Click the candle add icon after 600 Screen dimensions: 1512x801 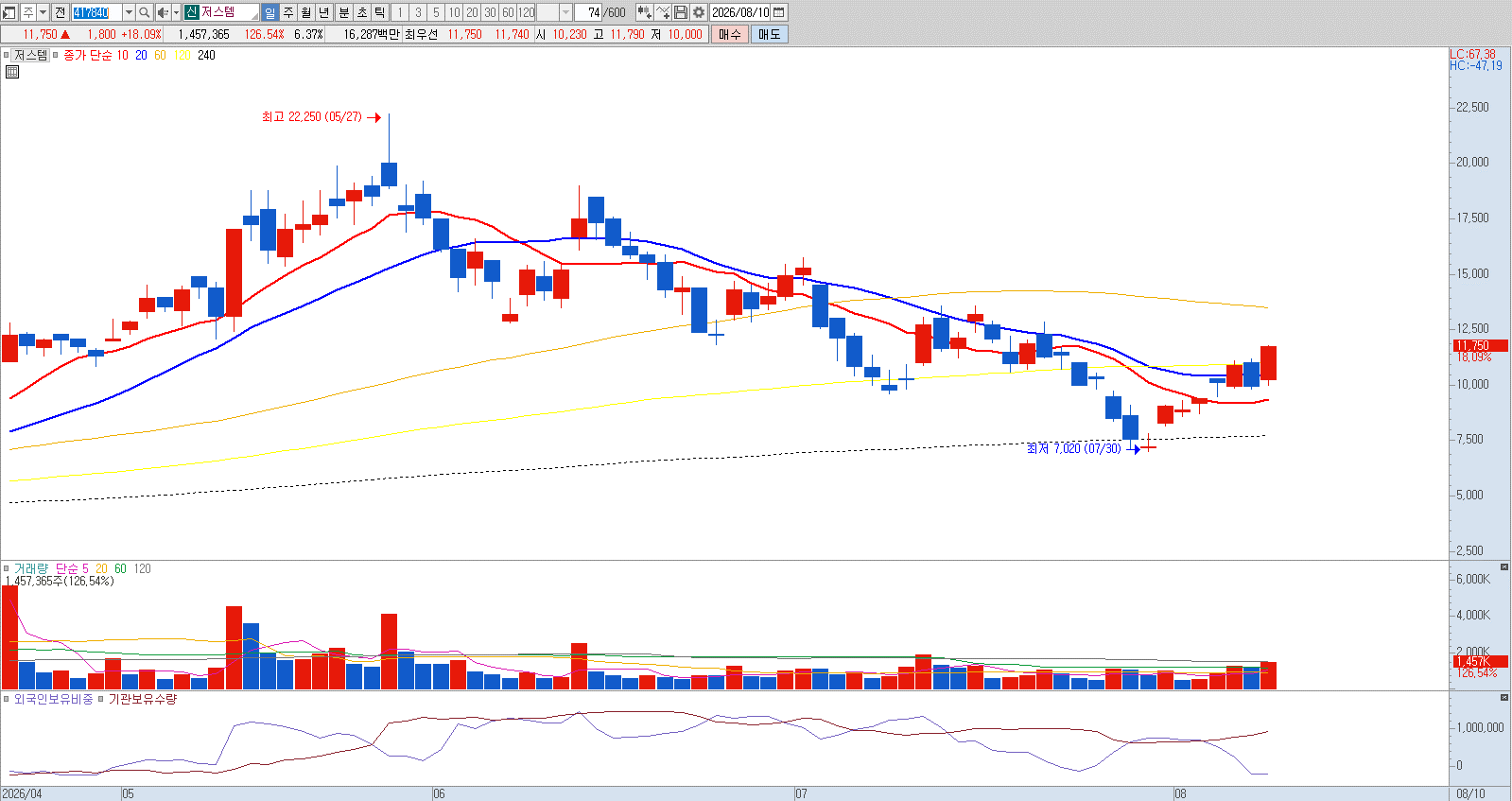[644, 12]
